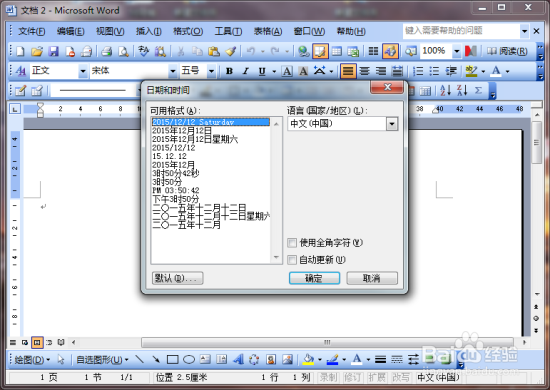Image resolution: width=550 pixels, height=390 pixels.
Task: Click the numbered list icon
Action: click(418, 71)
